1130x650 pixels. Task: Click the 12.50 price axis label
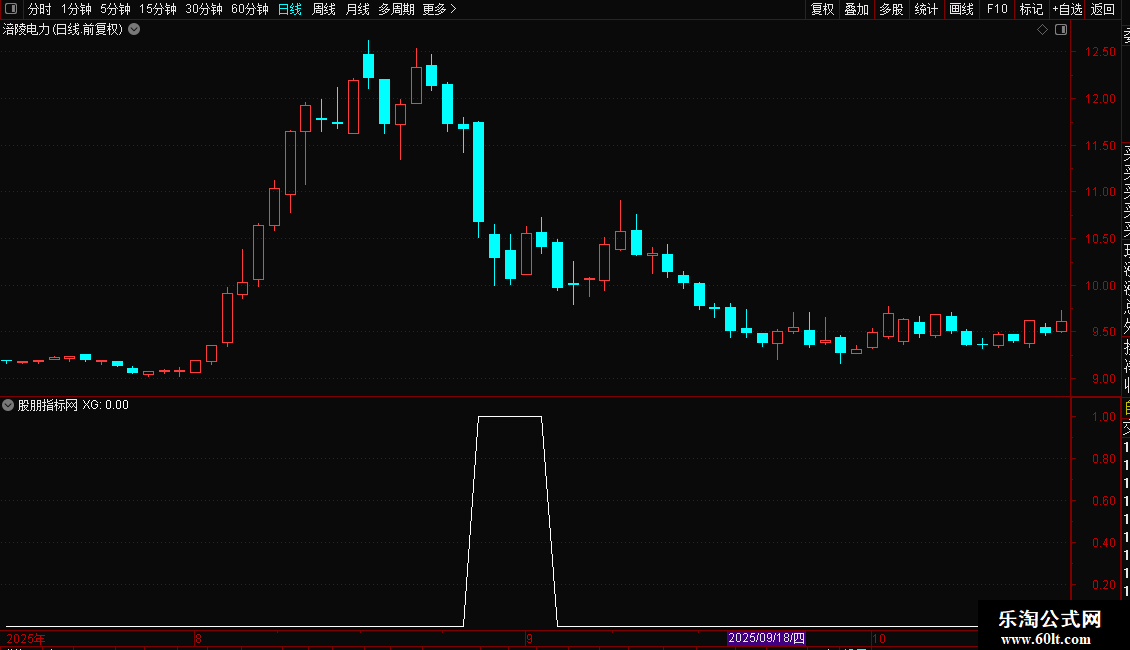[1100, 52]
